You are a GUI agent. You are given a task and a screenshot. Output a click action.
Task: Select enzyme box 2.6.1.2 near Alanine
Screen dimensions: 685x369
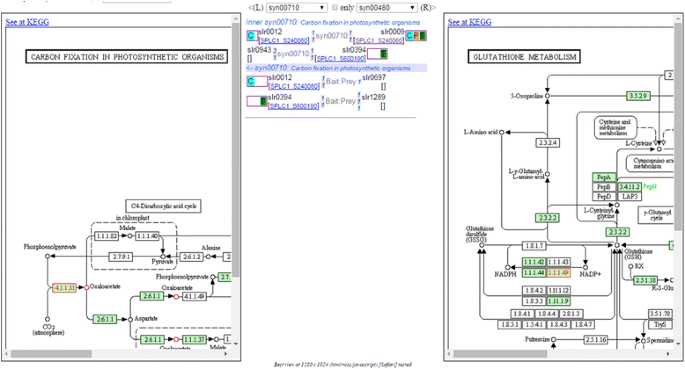[192, 257]
